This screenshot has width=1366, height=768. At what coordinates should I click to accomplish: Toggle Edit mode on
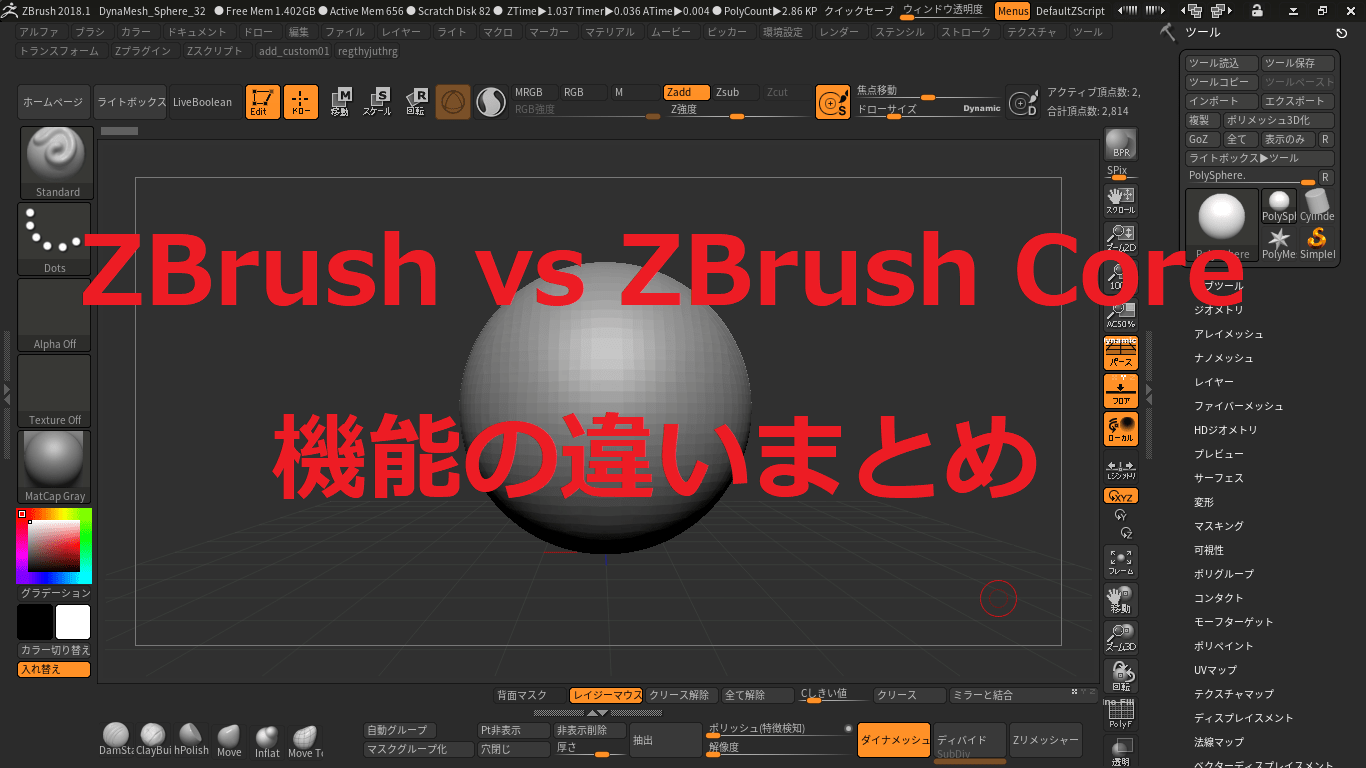(263, 102)
